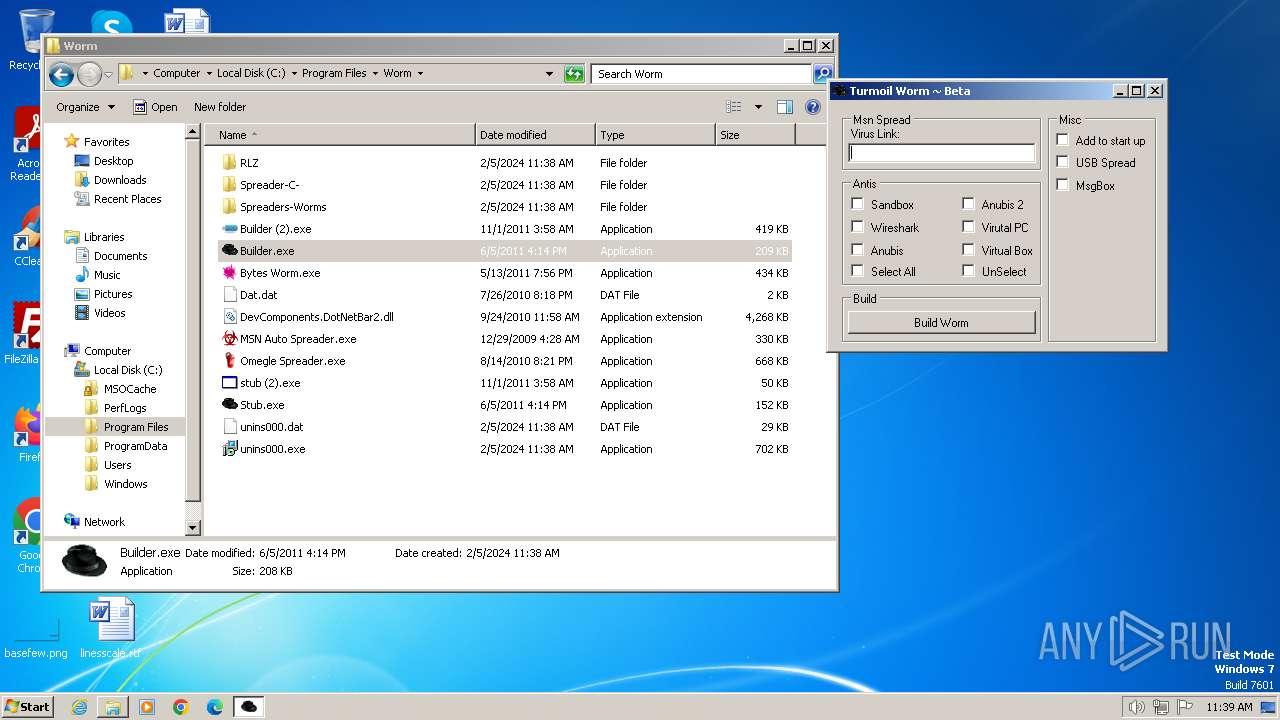This screenshot has width=1280, height=720.
Task: Tick the Anubis checkbox
Action: click(x=857, y=250)
